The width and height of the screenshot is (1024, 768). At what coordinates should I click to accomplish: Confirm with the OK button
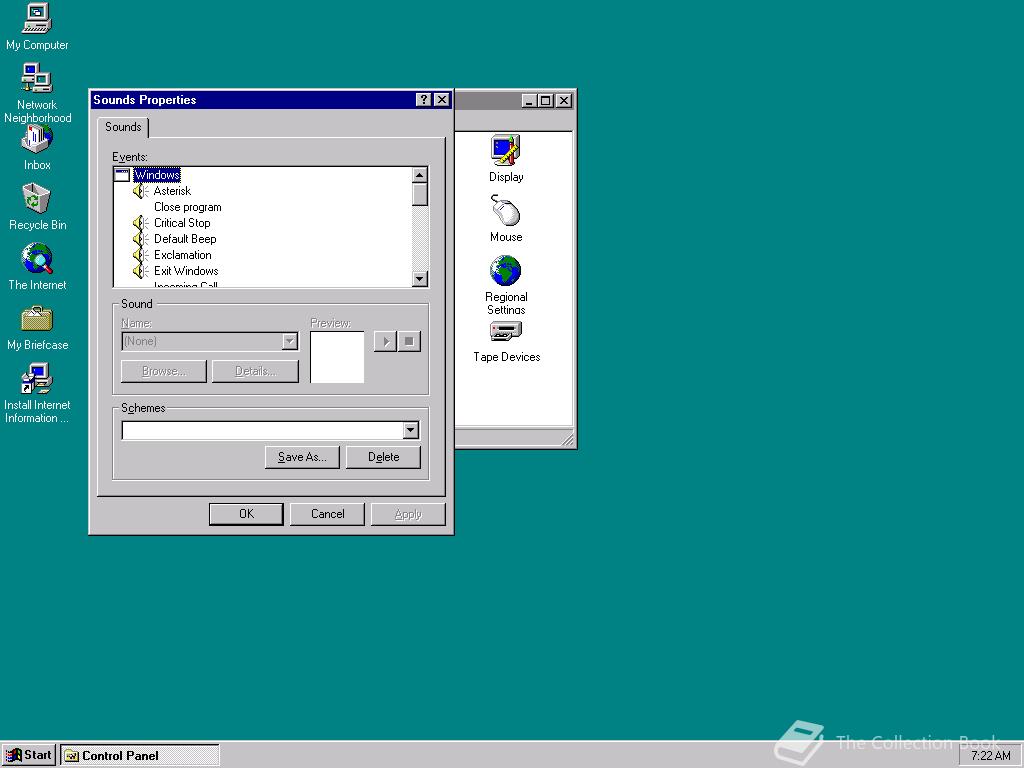246,514
